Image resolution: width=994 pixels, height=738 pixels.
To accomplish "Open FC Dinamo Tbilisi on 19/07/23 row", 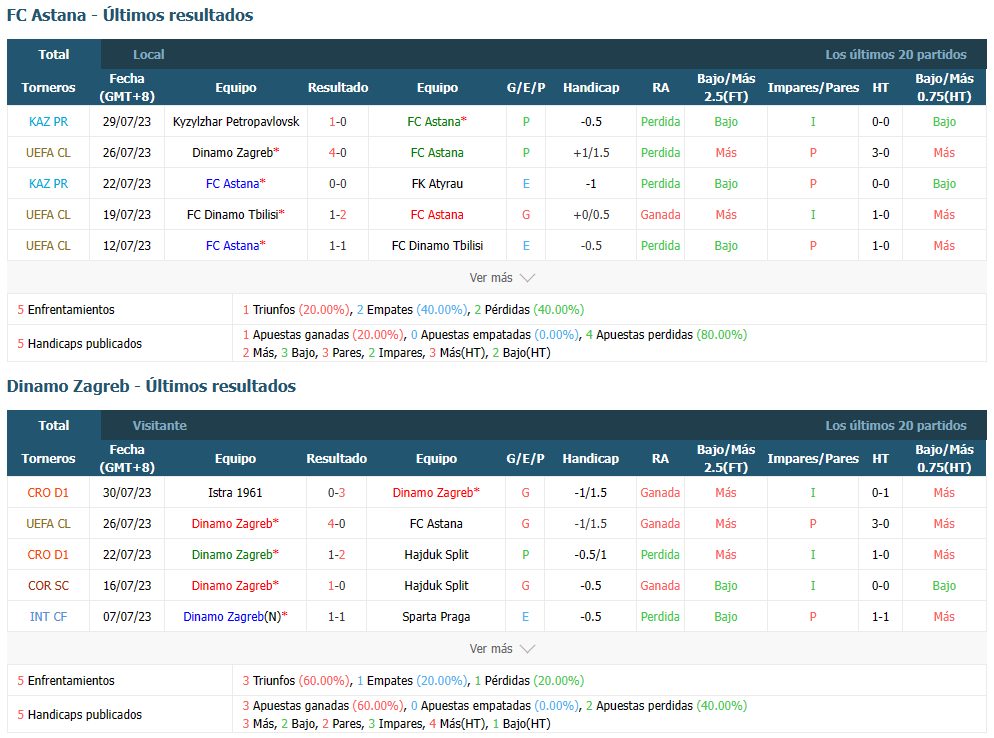I will pyautogui.click(x=235, y=215).
